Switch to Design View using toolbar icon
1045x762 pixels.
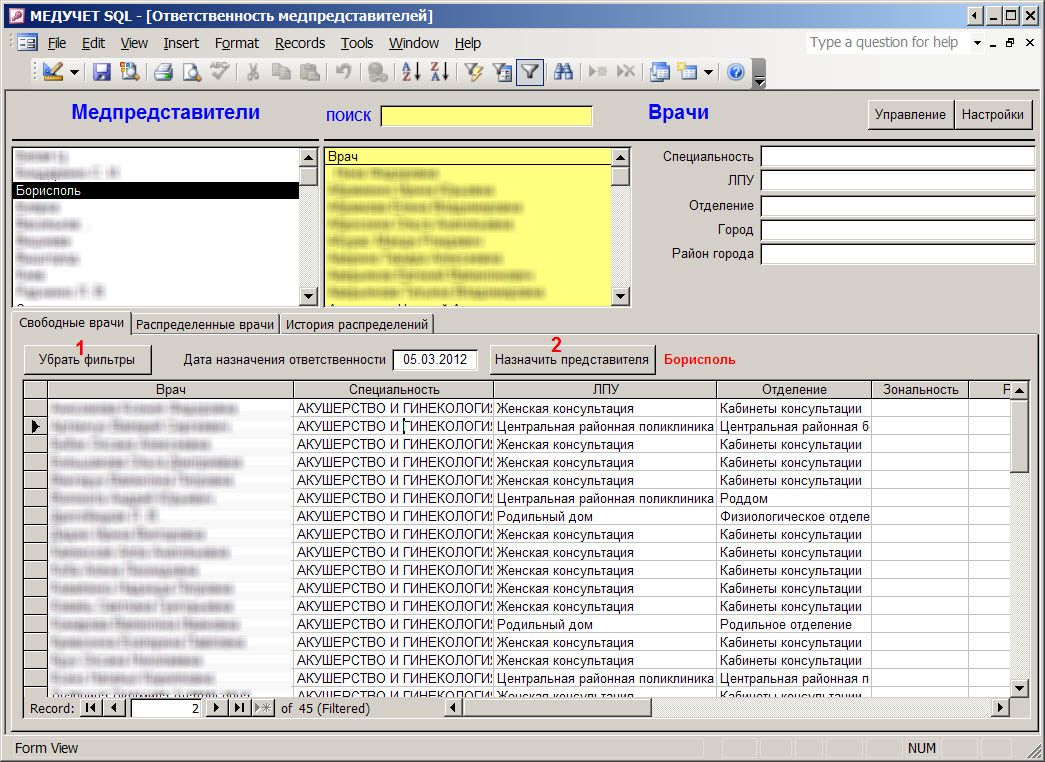tap(53, 71)
